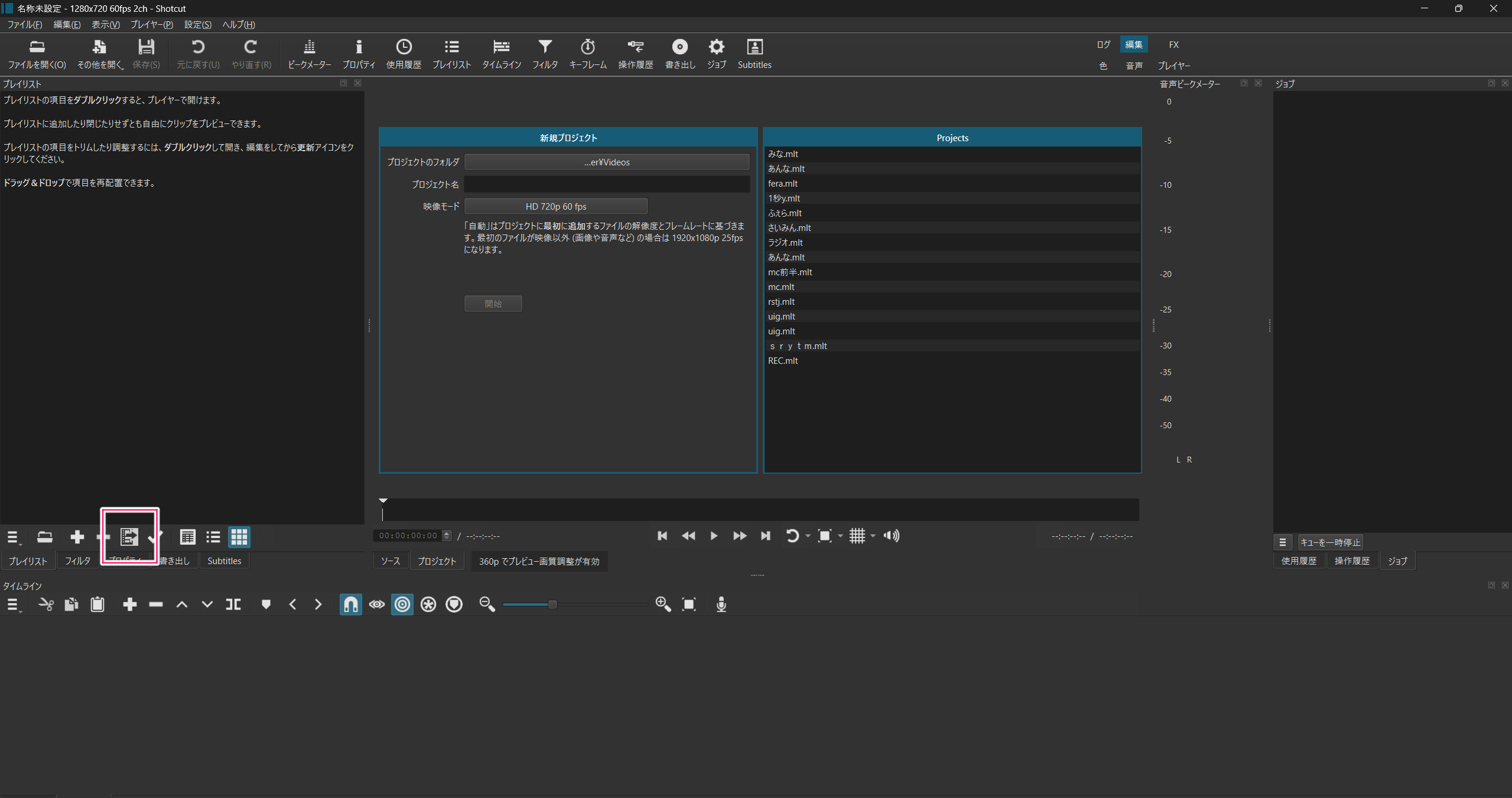Switch the playlist to details table view
This screenshot has height=798, width=1512.
[188, 537]
